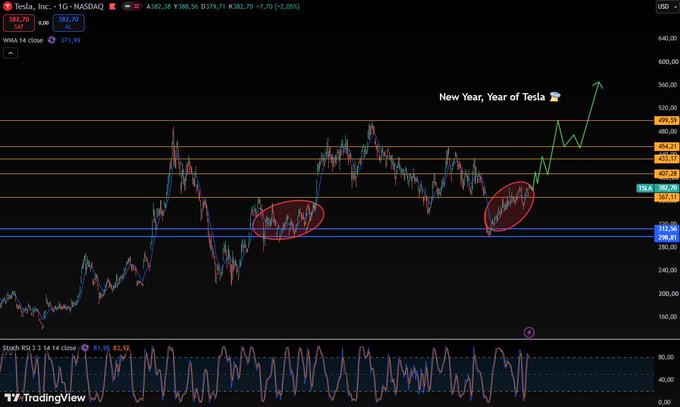Screen dimensions: 680x407
Task: Click the red 382,70 SAT sell button
Action: coord(19,23)
